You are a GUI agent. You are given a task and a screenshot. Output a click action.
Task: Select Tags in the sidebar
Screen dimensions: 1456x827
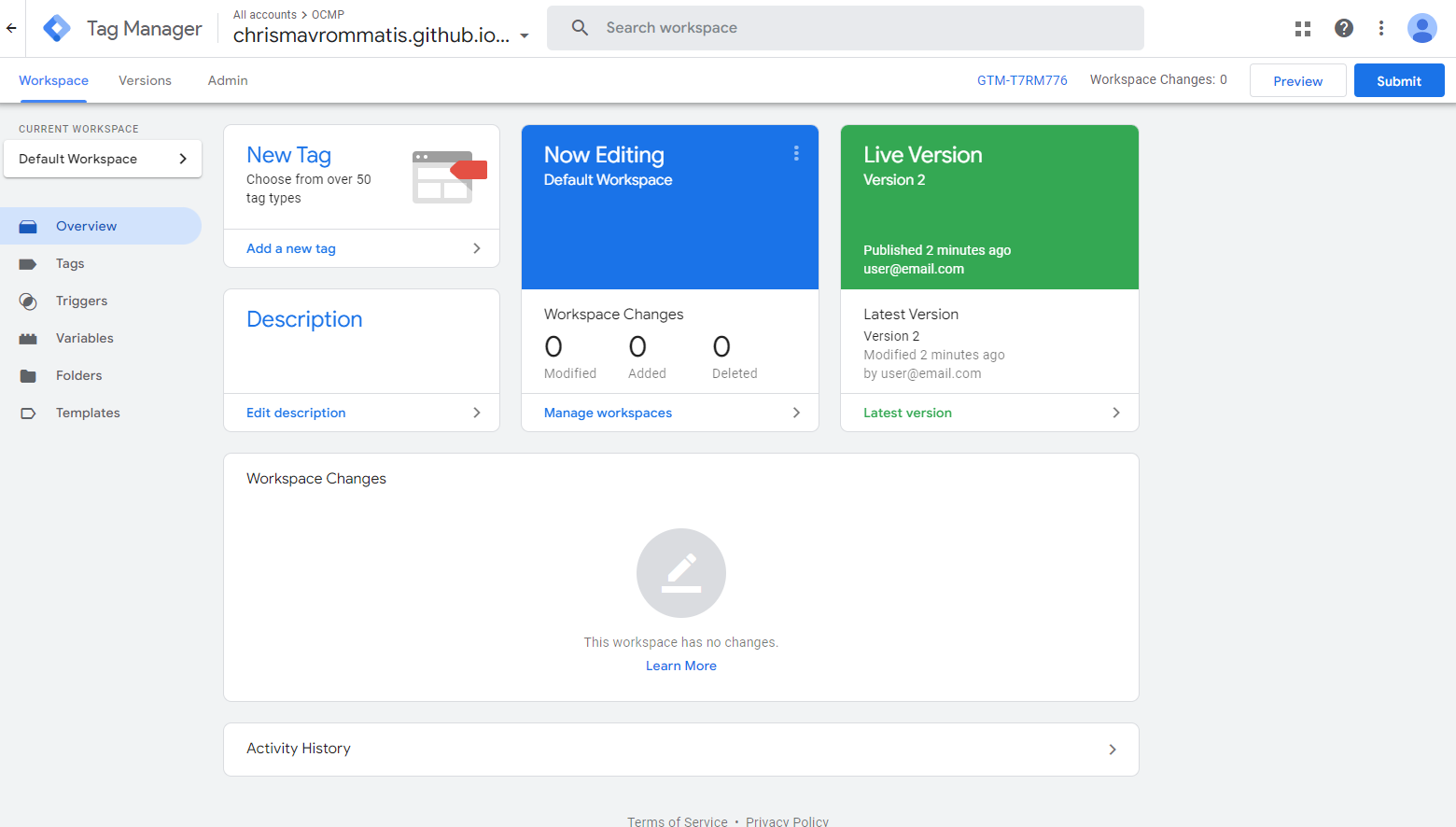pos(101,263)
